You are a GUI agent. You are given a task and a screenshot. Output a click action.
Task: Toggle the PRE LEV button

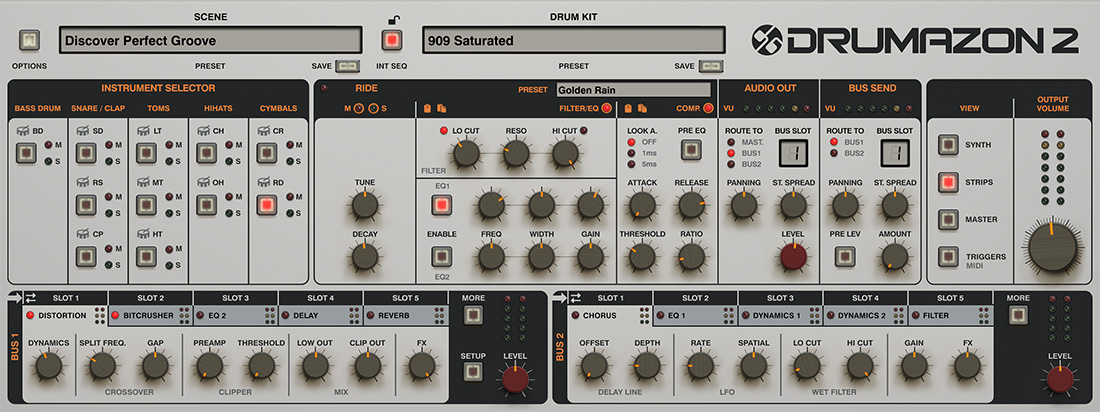844,256
